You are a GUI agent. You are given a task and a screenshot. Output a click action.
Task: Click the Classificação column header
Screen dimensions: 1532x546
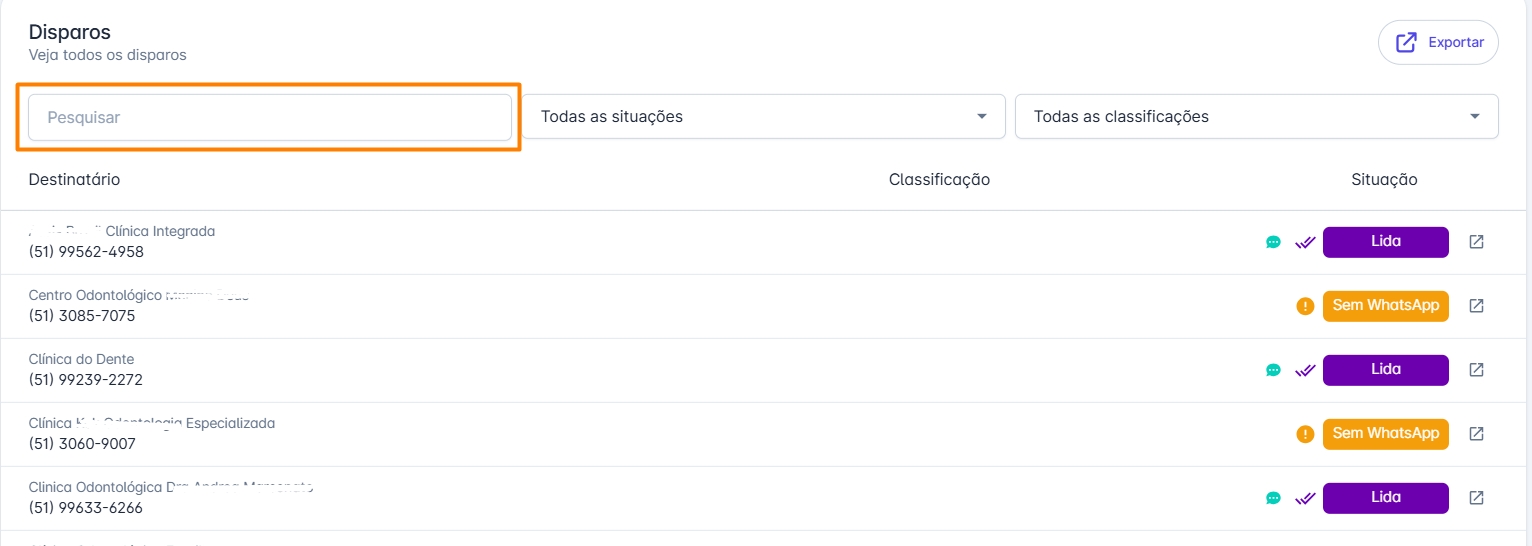[939, 180]
